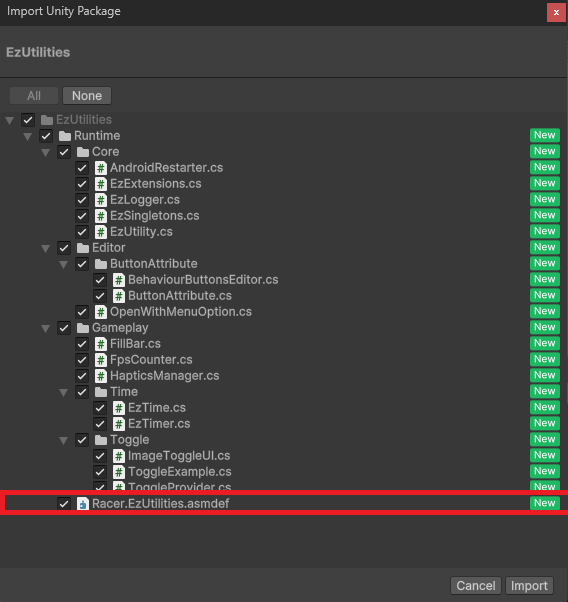Select the EzTime.cs file name
568x602 pixels.
157,408
